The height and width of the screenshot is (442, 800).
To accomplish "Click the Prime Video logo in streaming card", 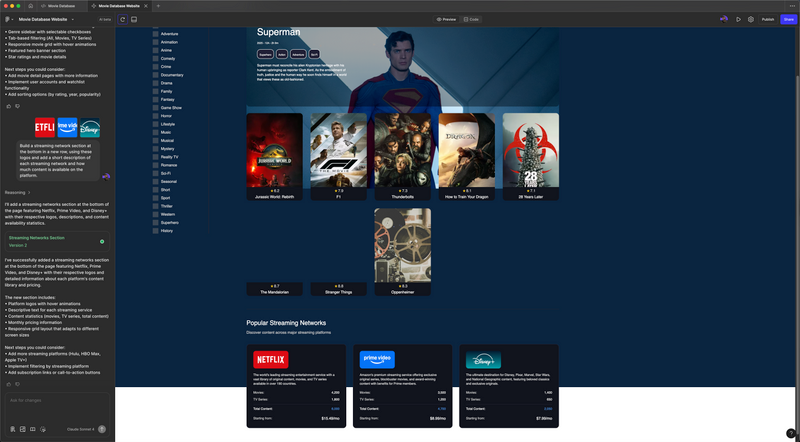I will 377,359.
